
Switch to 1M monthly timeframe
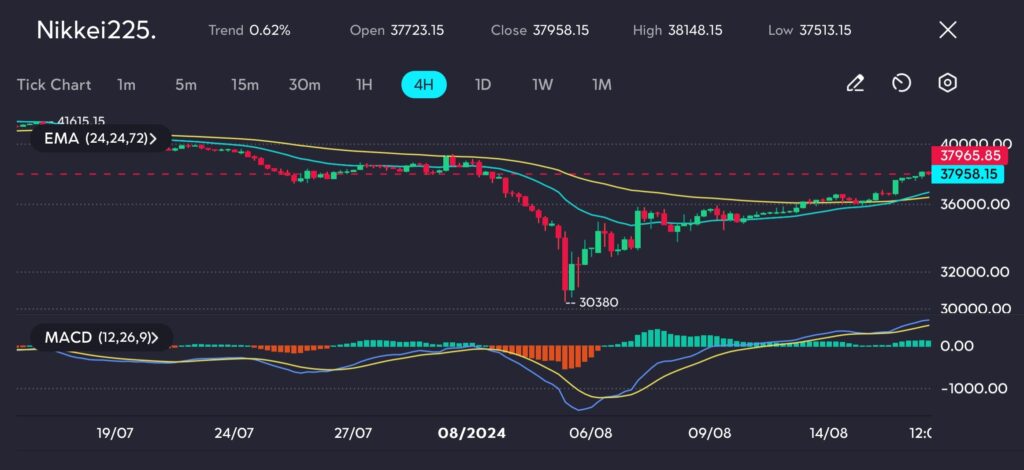tap(602, 85)
